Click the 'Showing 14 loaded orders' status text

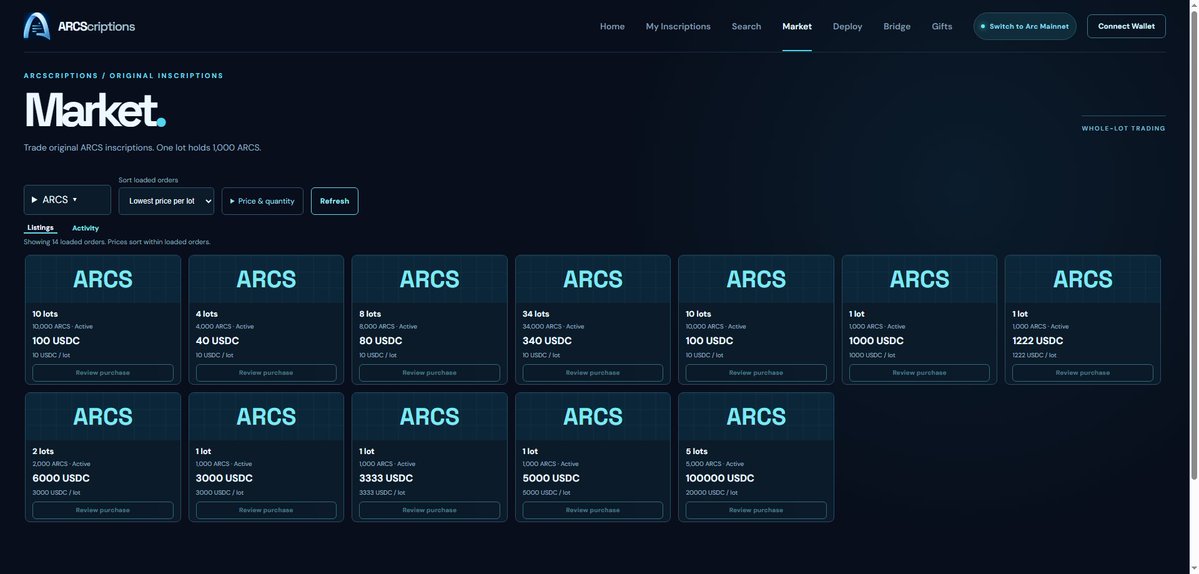(x=117, y=242)
